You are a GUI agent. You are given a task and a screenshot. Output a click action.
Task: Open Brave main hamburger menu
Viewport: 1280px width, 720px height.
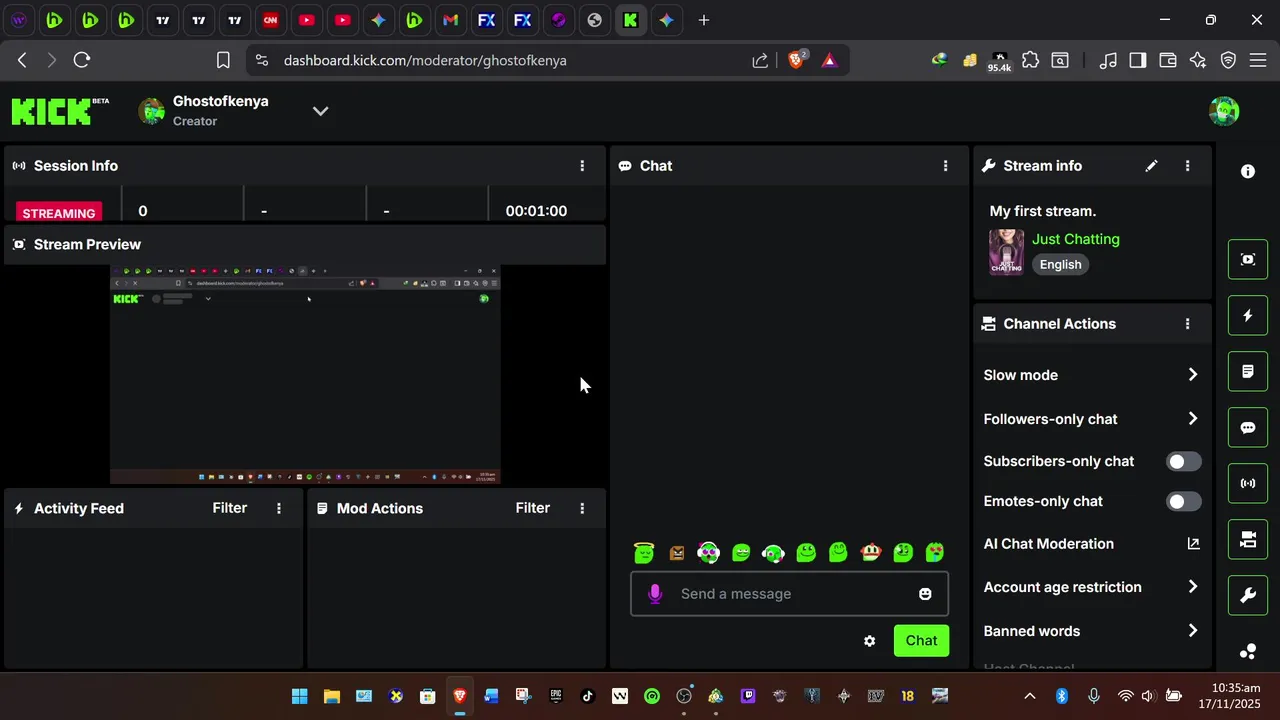pyautogui.click(x=1260, y=60)
